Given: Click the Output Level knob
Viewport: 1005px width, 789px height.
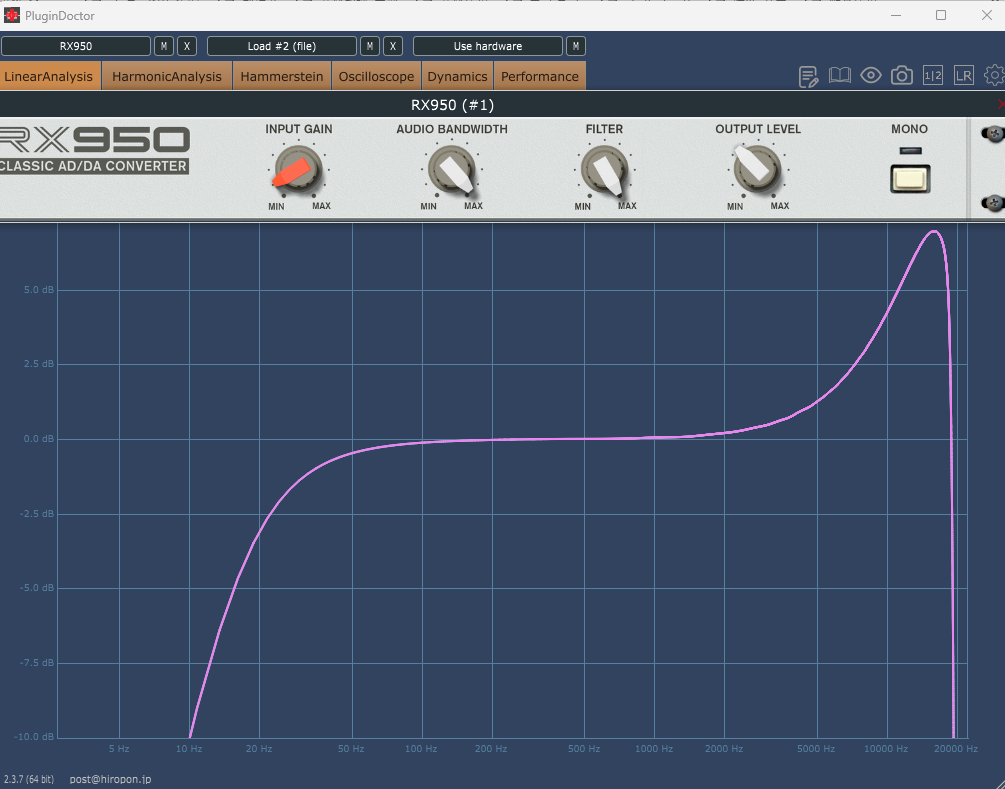Looking at the screenshot, I should (757, 169).
